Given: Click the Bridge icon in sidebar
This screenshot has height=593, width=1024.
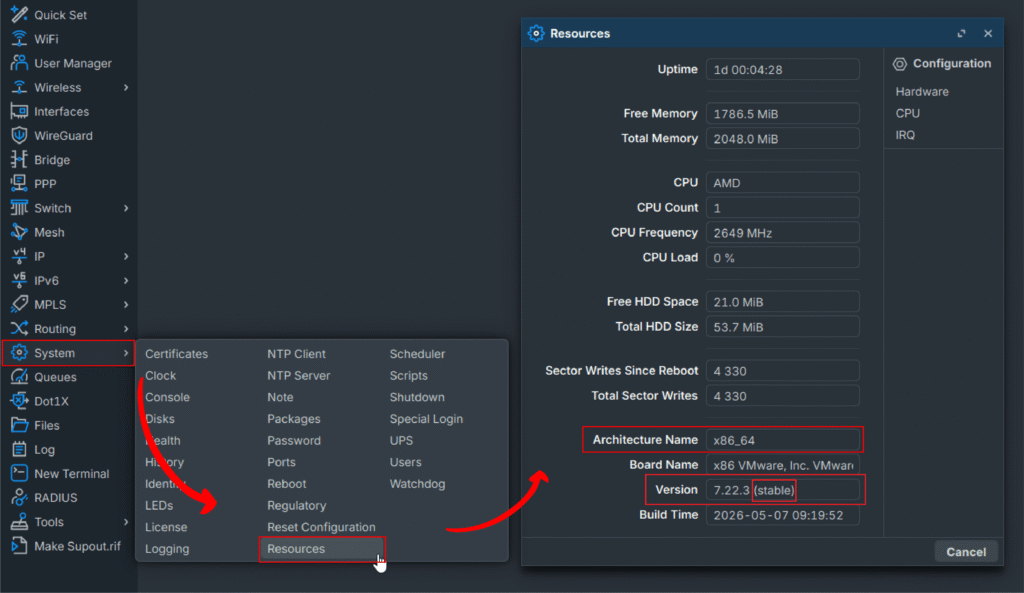Looking at the screenshot, I should pos(19,159).
